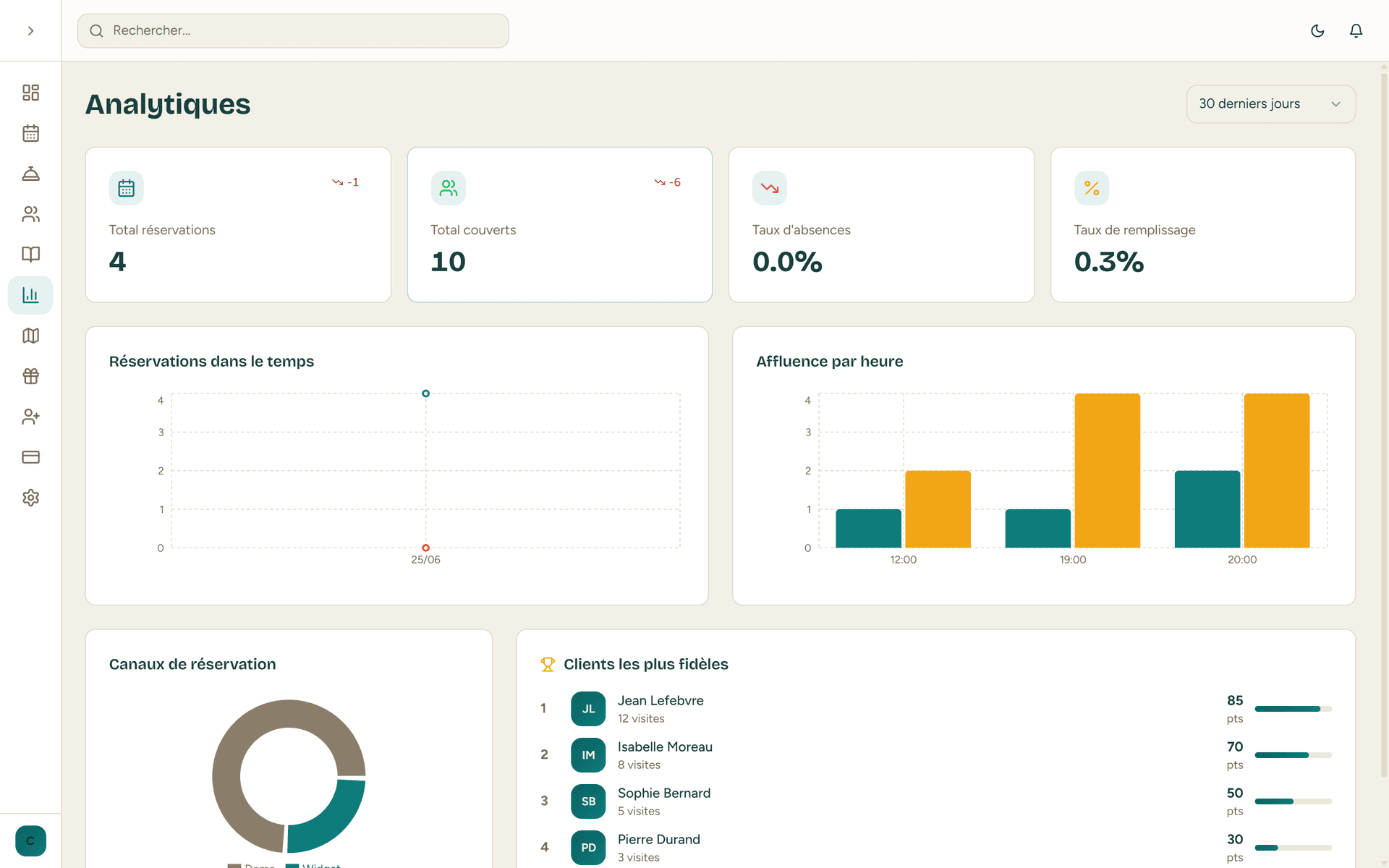Click the Taux d'absences trend icon
This screenshot has height=868, width=1389.
(x=770, y=188)
